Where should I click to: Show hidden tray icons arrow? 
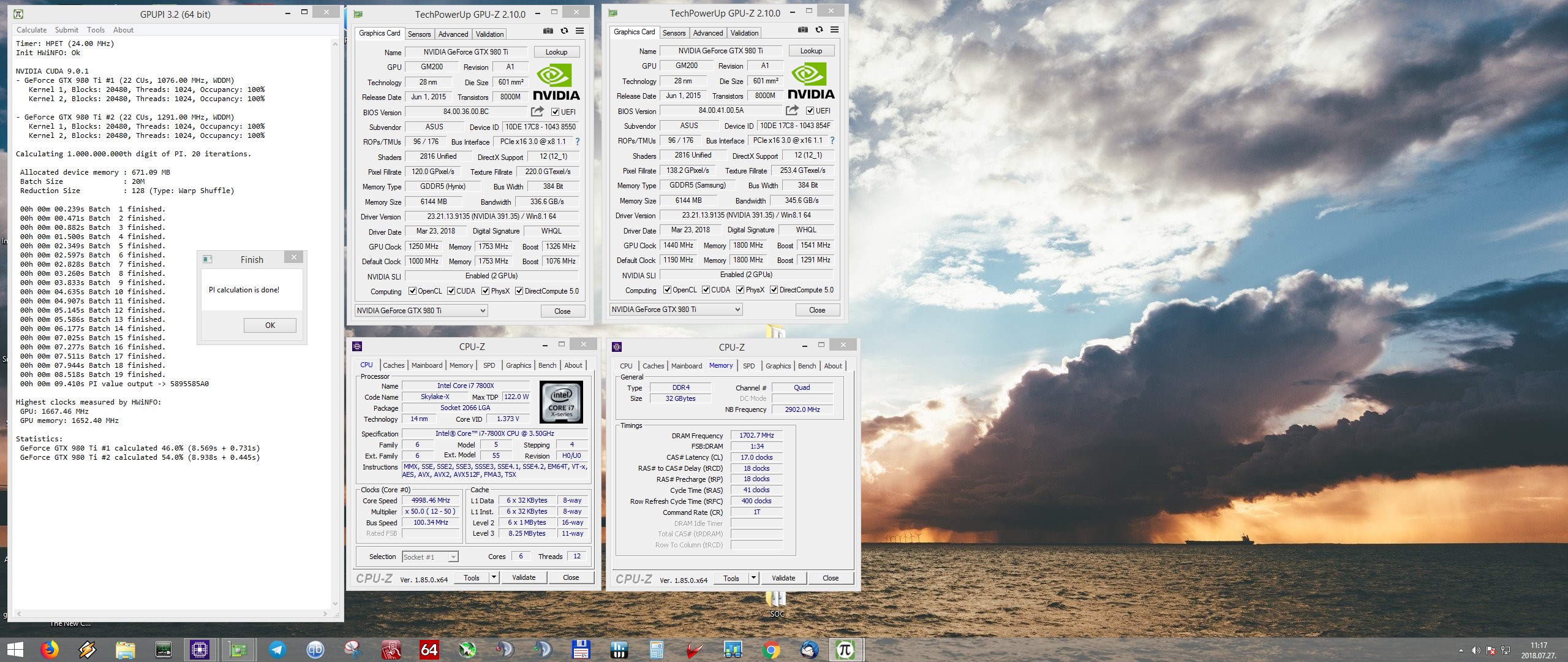(x=1461, y=650)
